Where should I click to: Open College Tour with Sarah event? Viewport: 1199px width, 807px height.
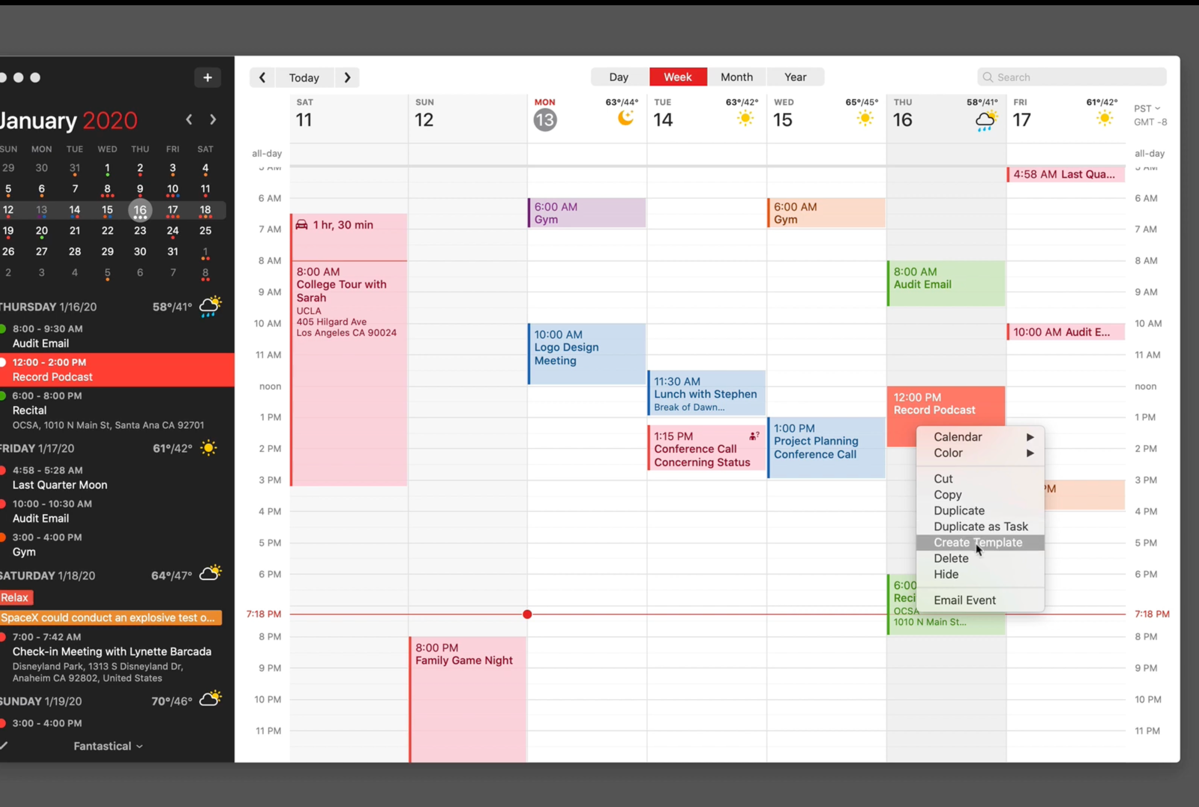(349, 373)
